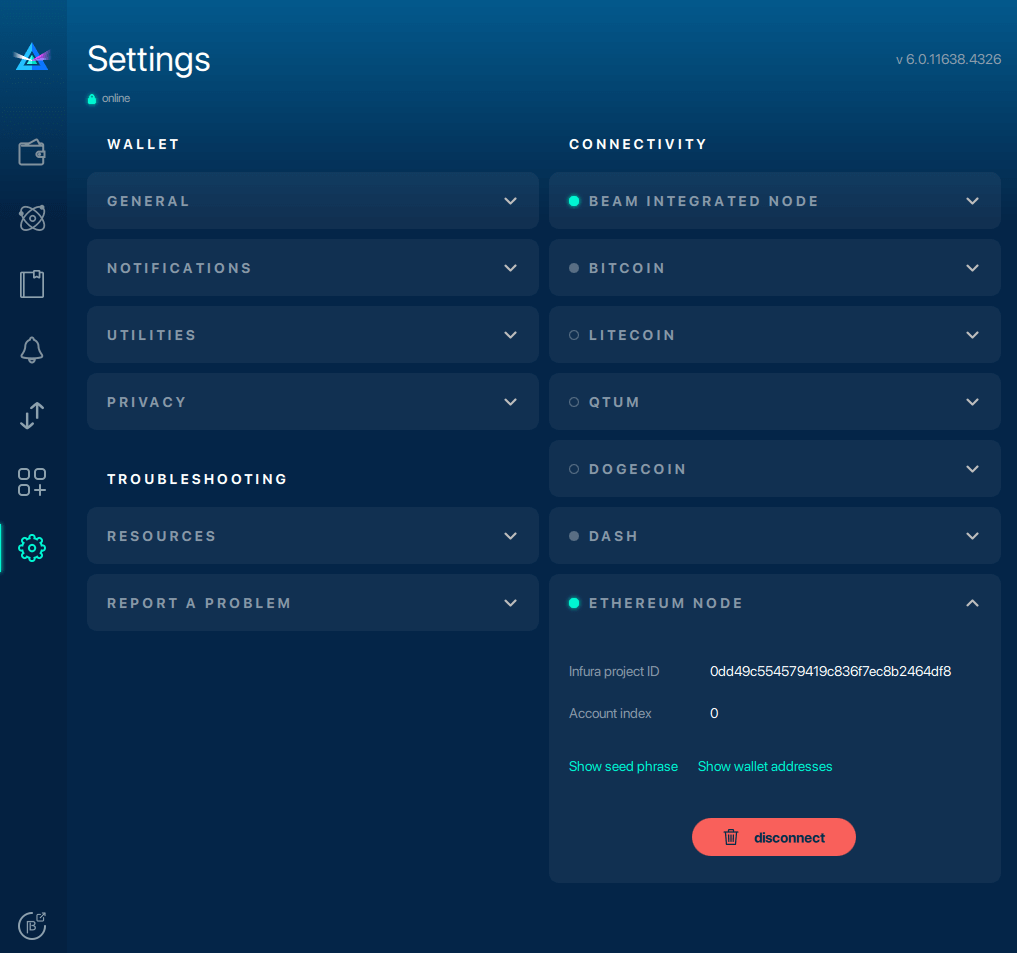Viewport: 1017px width, 953px height.
Task: Open the Wallet page from sidebar
Action: click(32, 153)
